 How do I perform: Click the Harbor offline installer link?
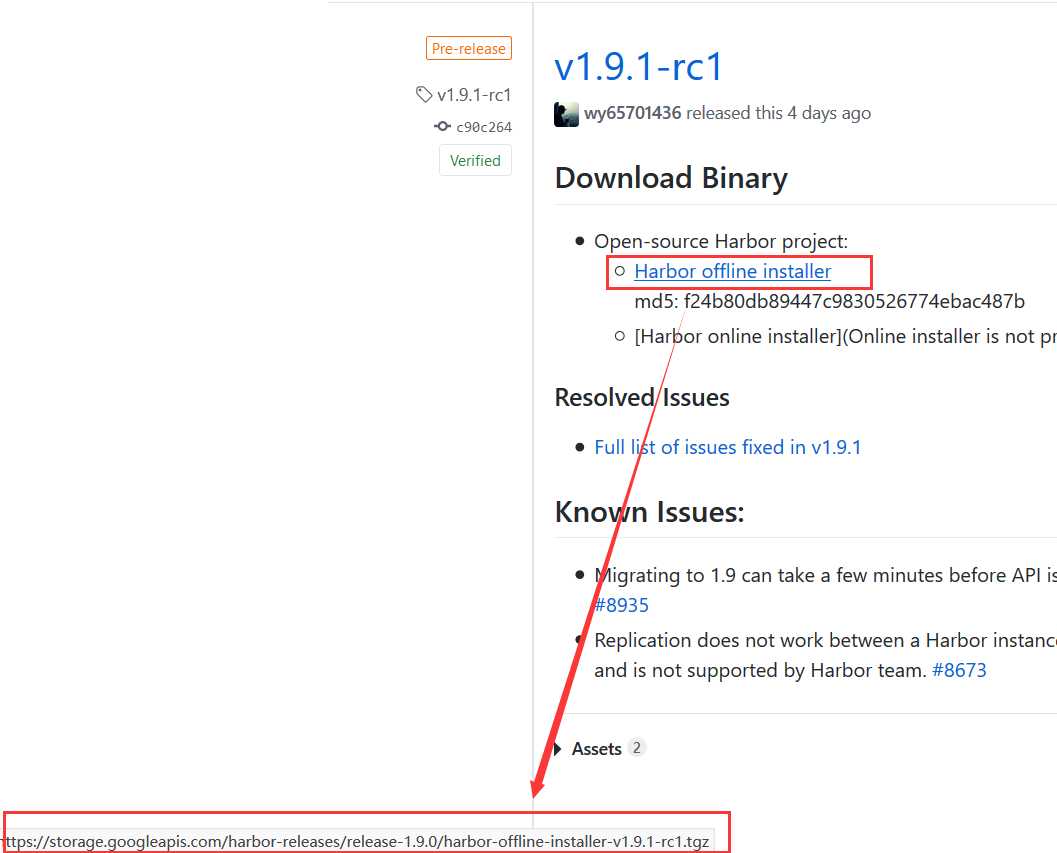[x=732, y=271]
